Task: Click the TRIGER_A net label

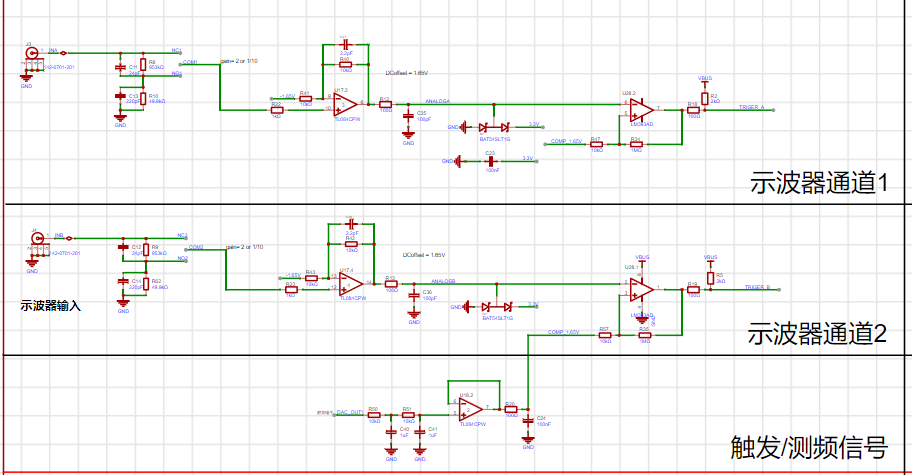Action: (x=751, y=107)
